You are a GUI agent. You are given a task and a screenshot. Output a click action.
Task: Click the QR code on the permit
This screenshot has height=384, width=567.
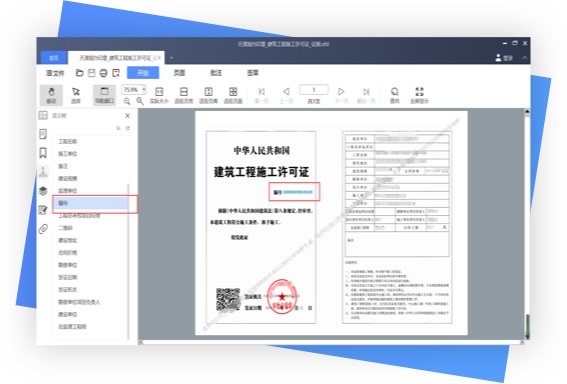pos(228,299)
